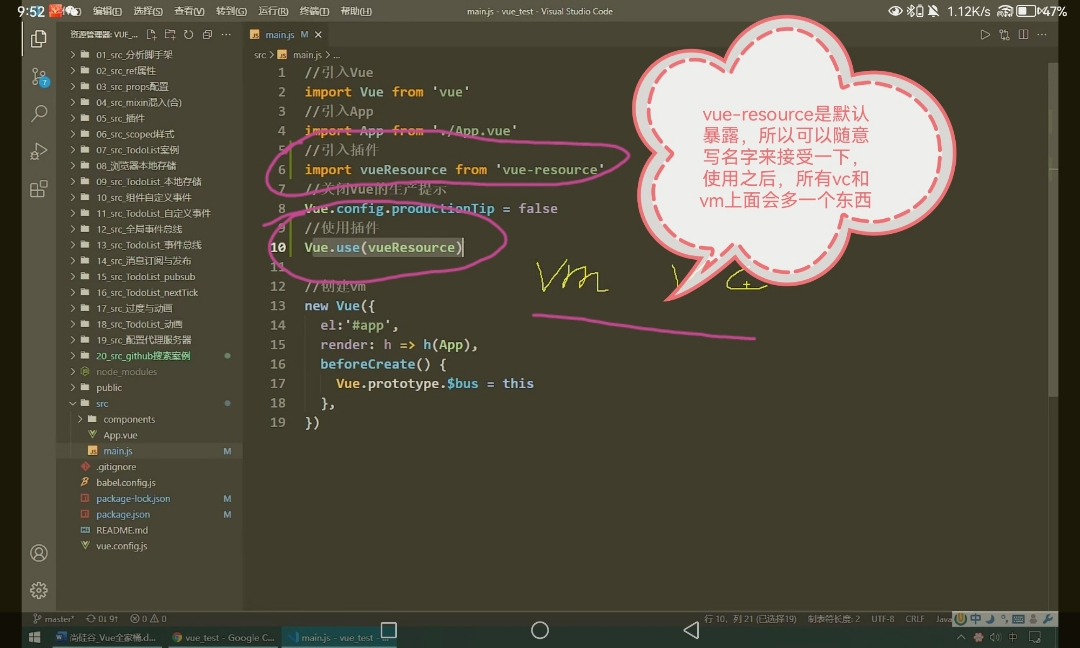Screen dimensions: 1080x648
Task: Click the Windows Start button
Action: click(x=34, y=638)
